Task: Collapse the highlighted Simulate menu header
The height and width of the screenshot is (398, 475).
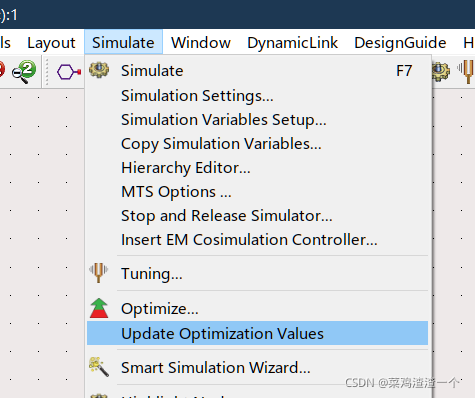Action: point(123,42)
